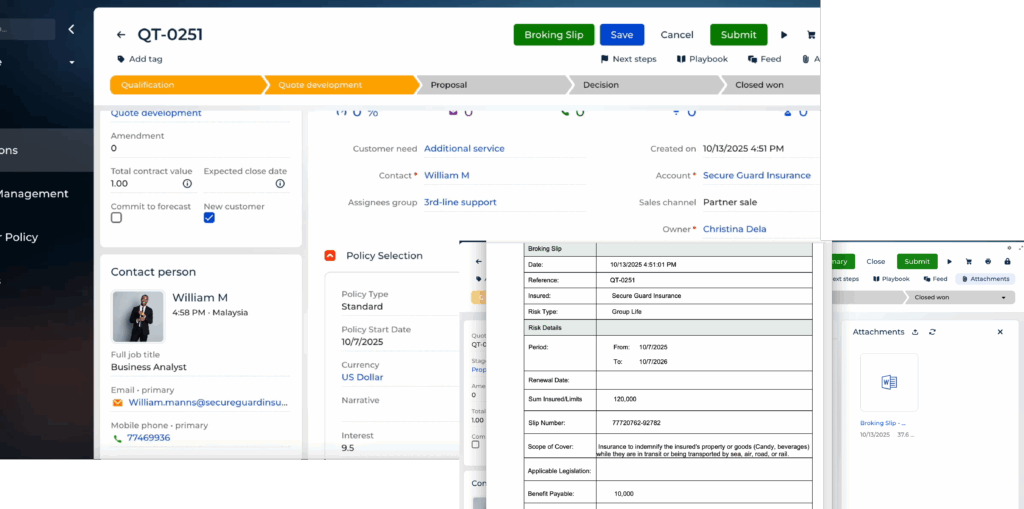This screenshot has width=1024, height=509.
Task: Open the Closed won stage dropdown arrow
Action: point(1003,297)
